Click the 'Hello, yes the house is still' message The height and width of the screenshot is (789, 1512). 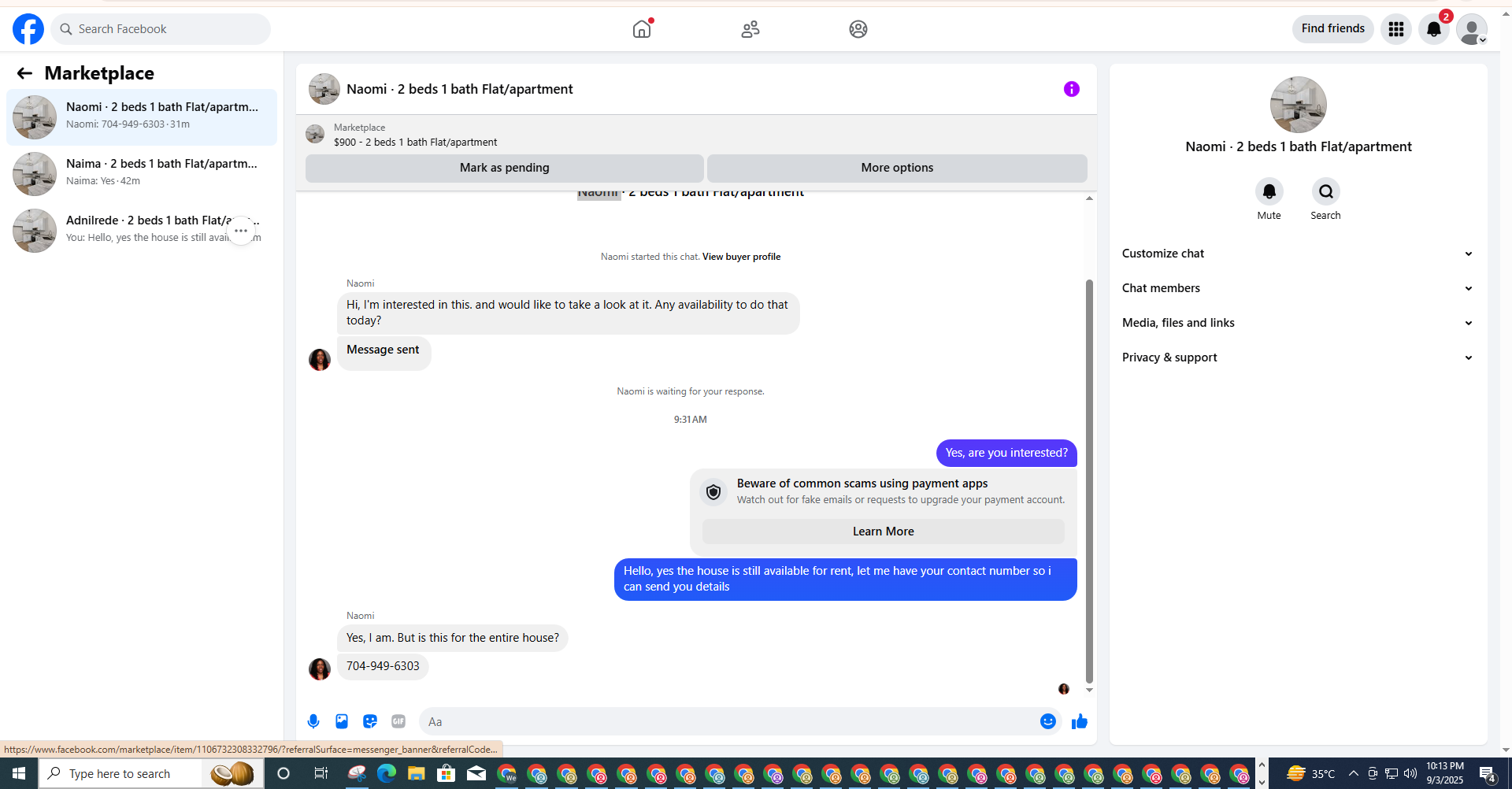846,579
